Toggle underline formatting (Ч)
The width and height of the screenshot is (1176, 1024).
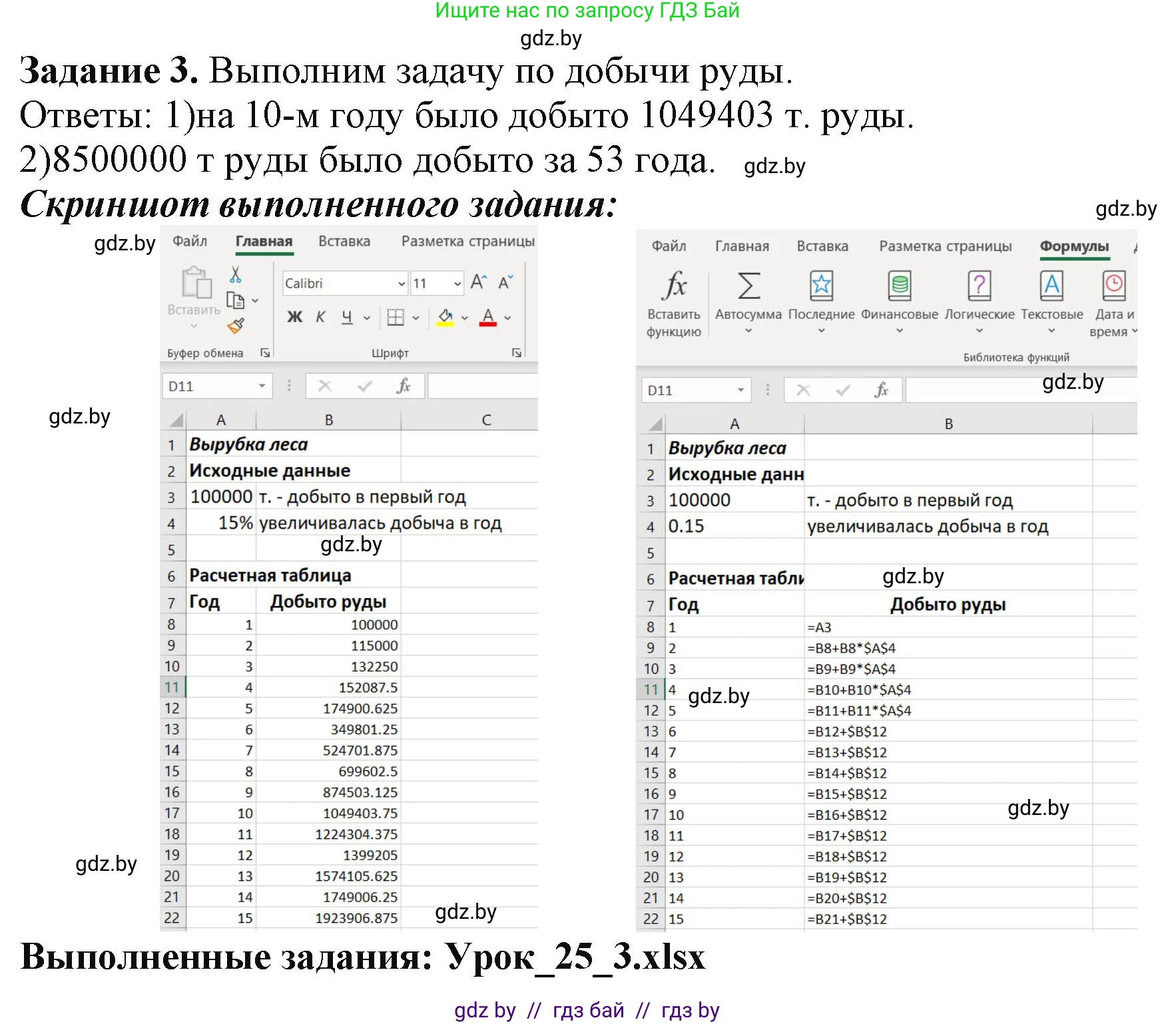(347, 317)
